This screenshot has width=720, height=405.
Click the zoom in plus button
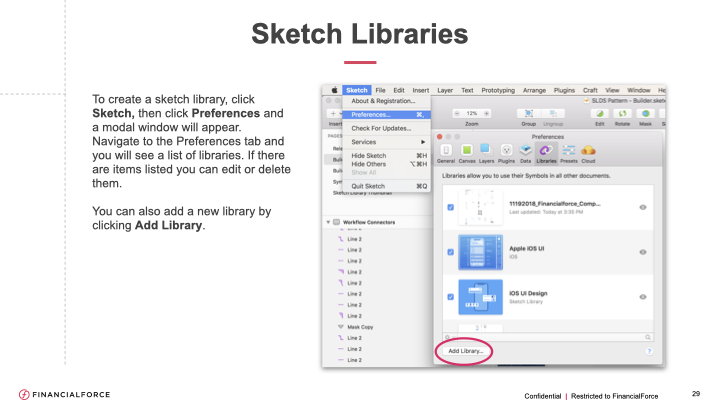(487, 113)
